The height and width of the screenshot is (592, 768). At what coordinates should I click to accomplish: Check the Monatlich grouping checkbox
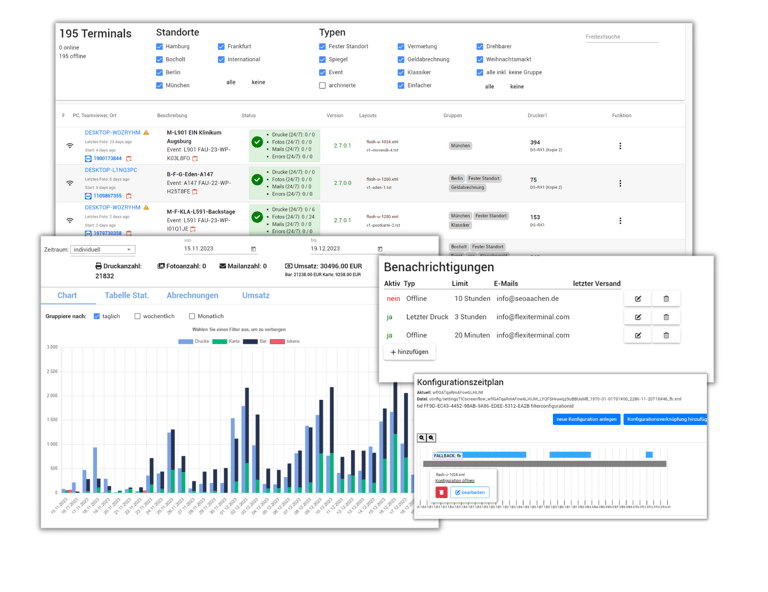click(192, 316)
